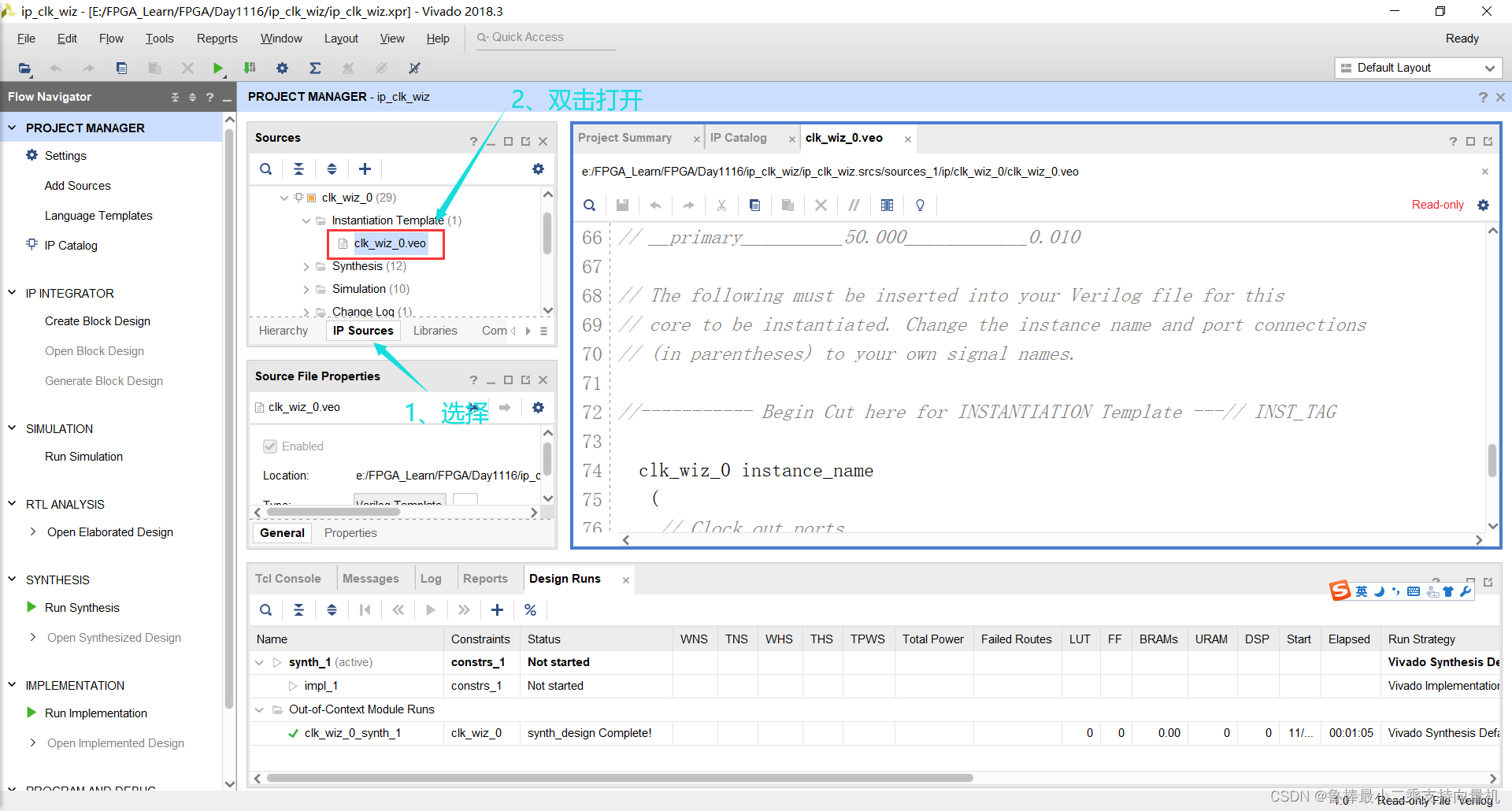The height and width of the screenshot is (811, 1512).
Task: Open the Default Layout dropdown
Action: 1418,68
